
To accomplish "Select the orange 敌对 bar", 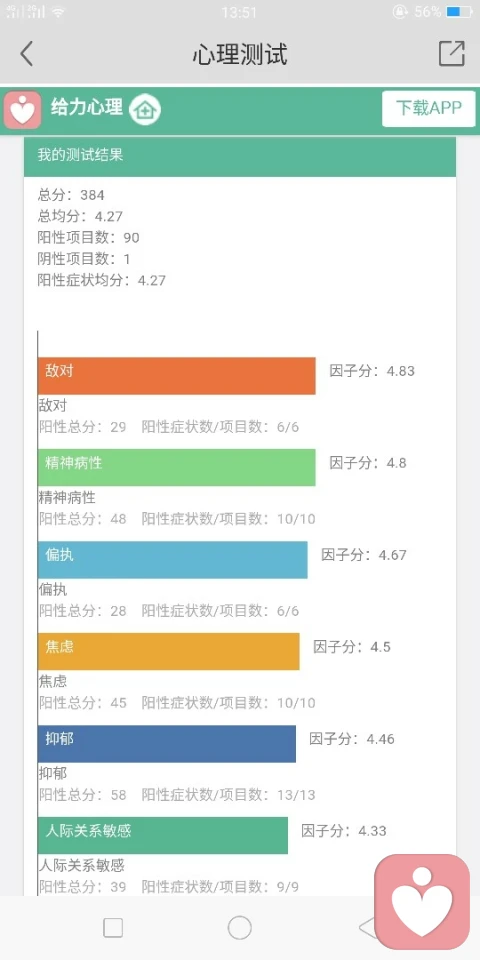I will tap(176, 376).
